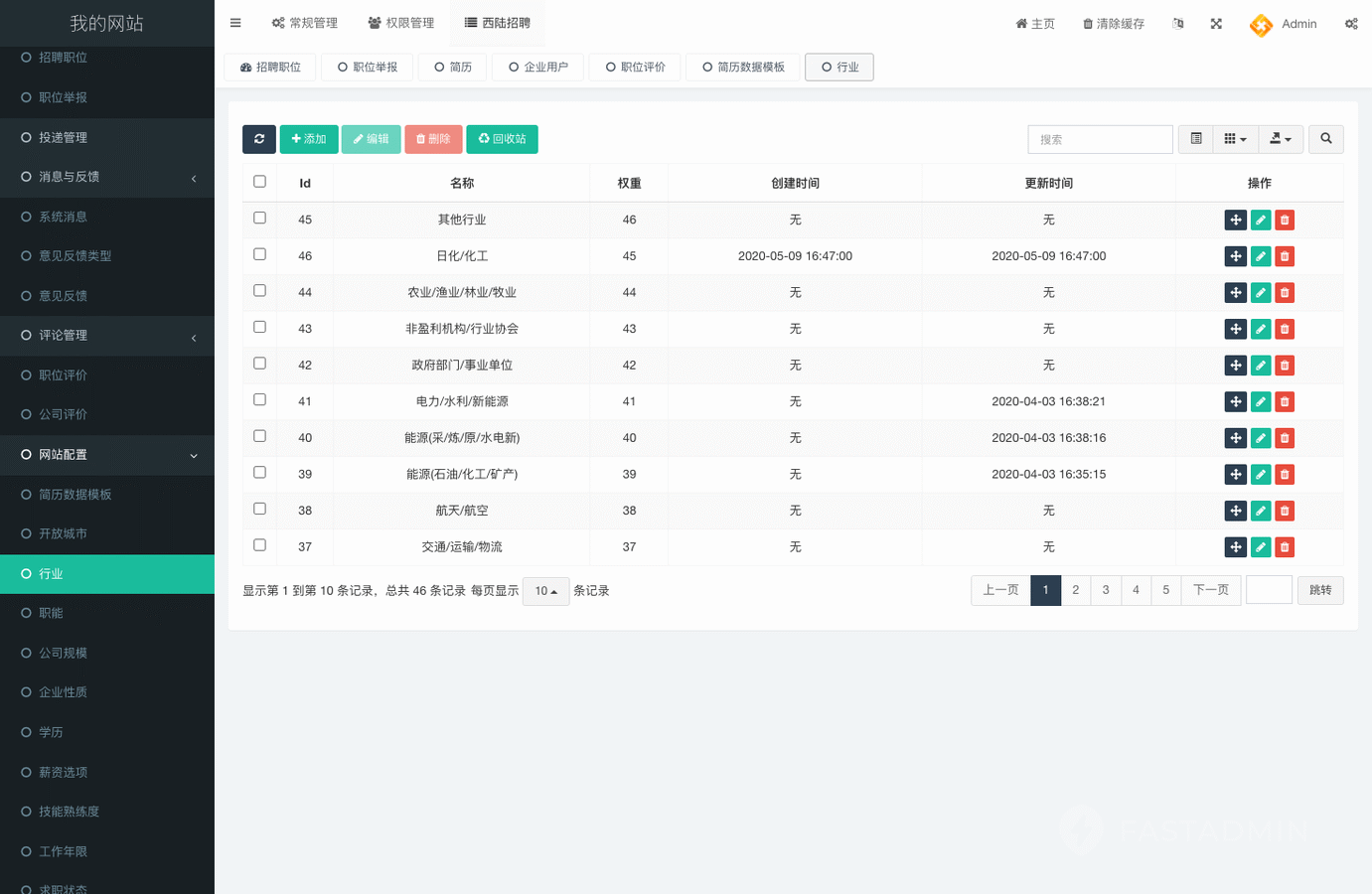Image resolution: width=1372 pixels, height=894 pixels.
Task: Select checkbox for 政府部门/事业单位 row
Action: 260,364
